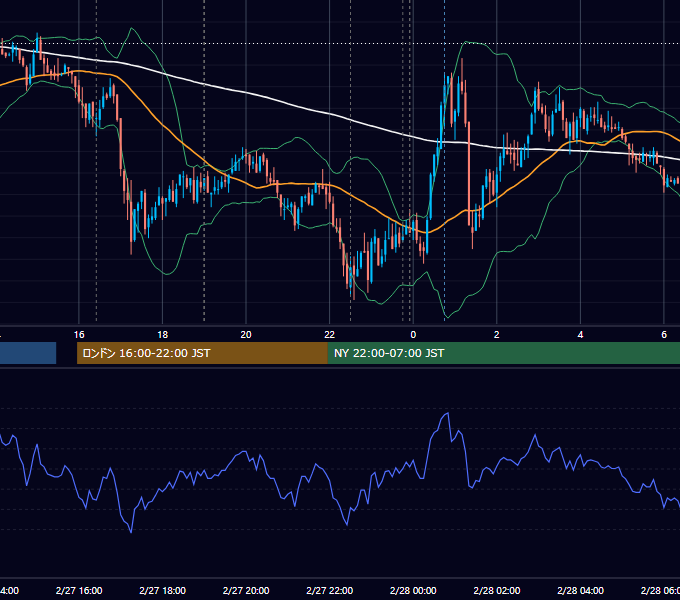
Task: Click the hour label 2 on price chart axis
Action: tap(497, 335)
